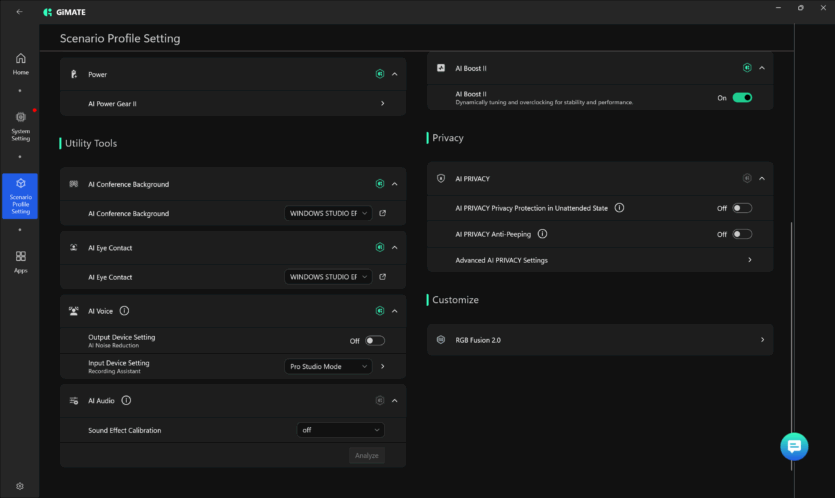Collapse the Power section chevron
This screenshot has width=835, height=498.
395,74
